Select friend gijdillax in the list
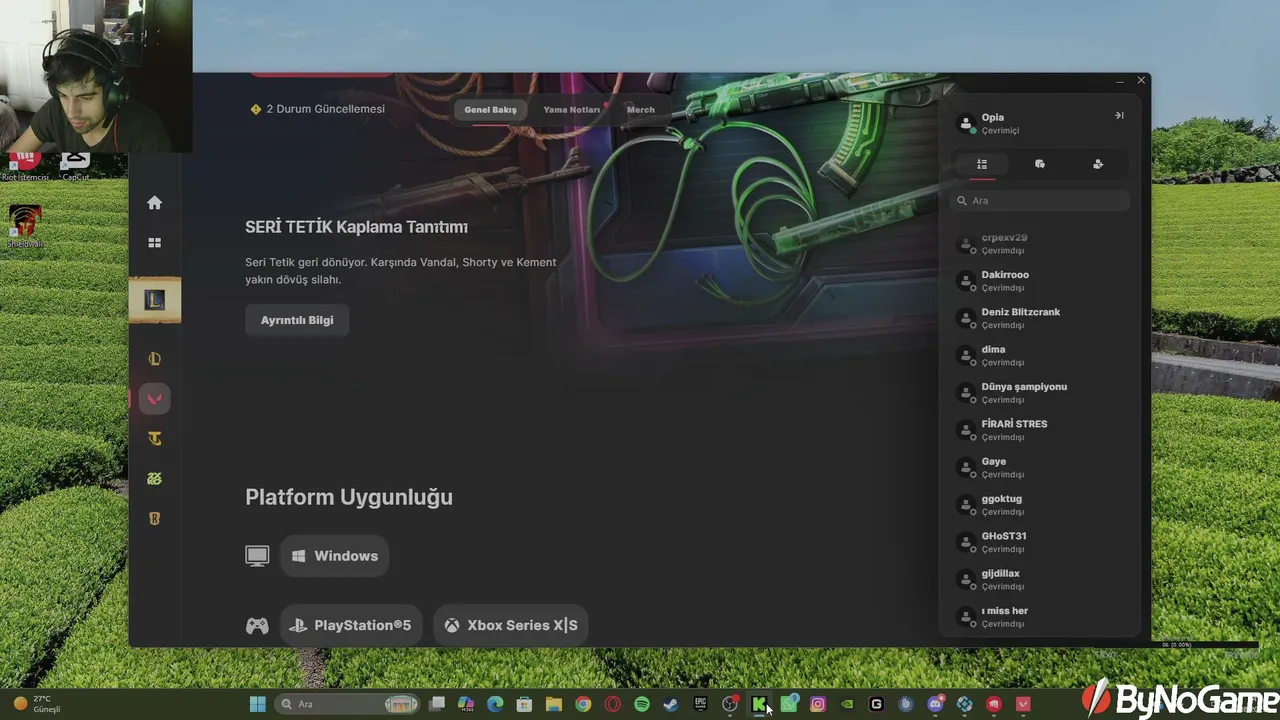 point(1040,579)
